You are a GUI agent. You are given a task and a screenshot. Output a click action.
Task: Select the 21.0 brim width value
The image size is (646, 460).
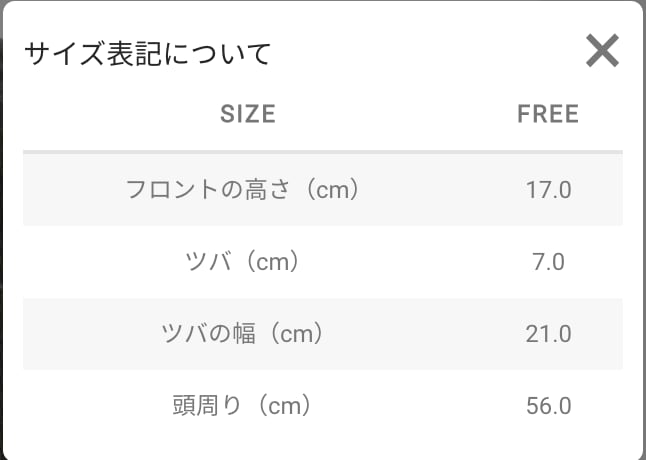[548, 334]
